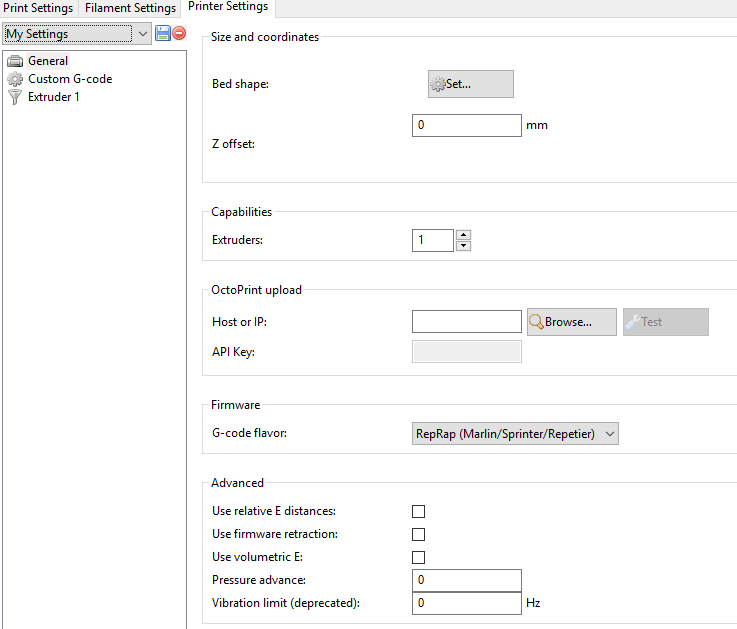
Task: Click the 'Hz' unit next to Vibration limit
Action: pyautogui.click(x=533, y=603)
